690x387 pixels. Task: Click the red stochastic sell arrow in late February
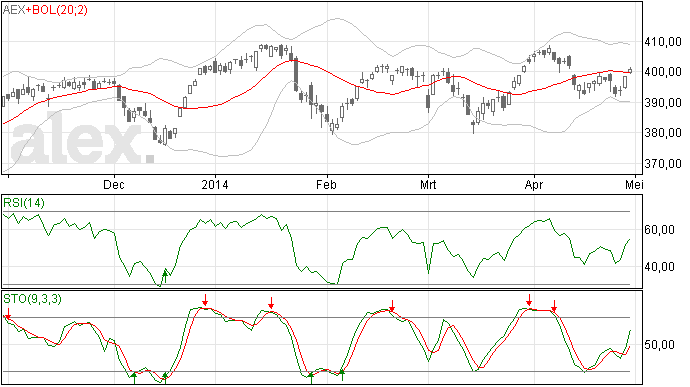coord(392,305)
